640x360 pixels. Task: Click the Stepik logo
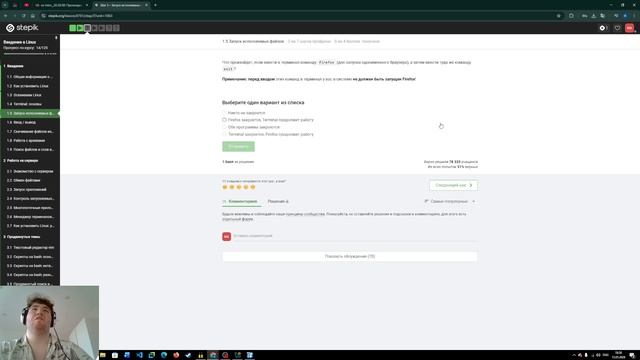22,28
